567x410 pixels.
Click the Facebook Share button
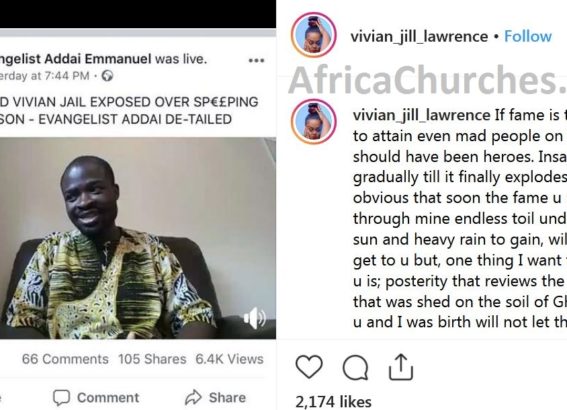216,397
